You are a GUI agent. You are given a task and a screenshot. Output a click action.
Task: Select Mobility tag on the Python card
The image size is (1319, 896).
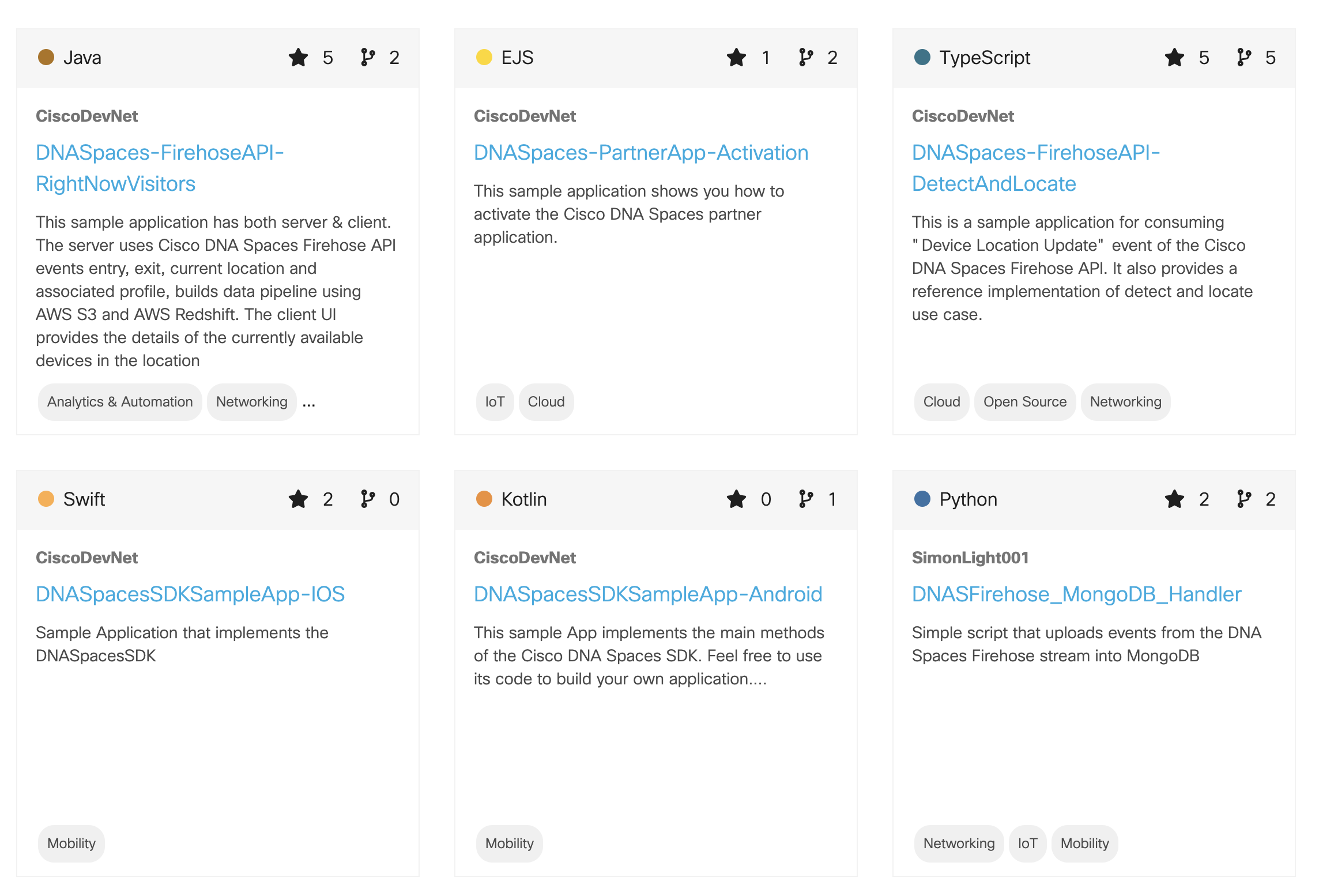tap(1084, 844)
